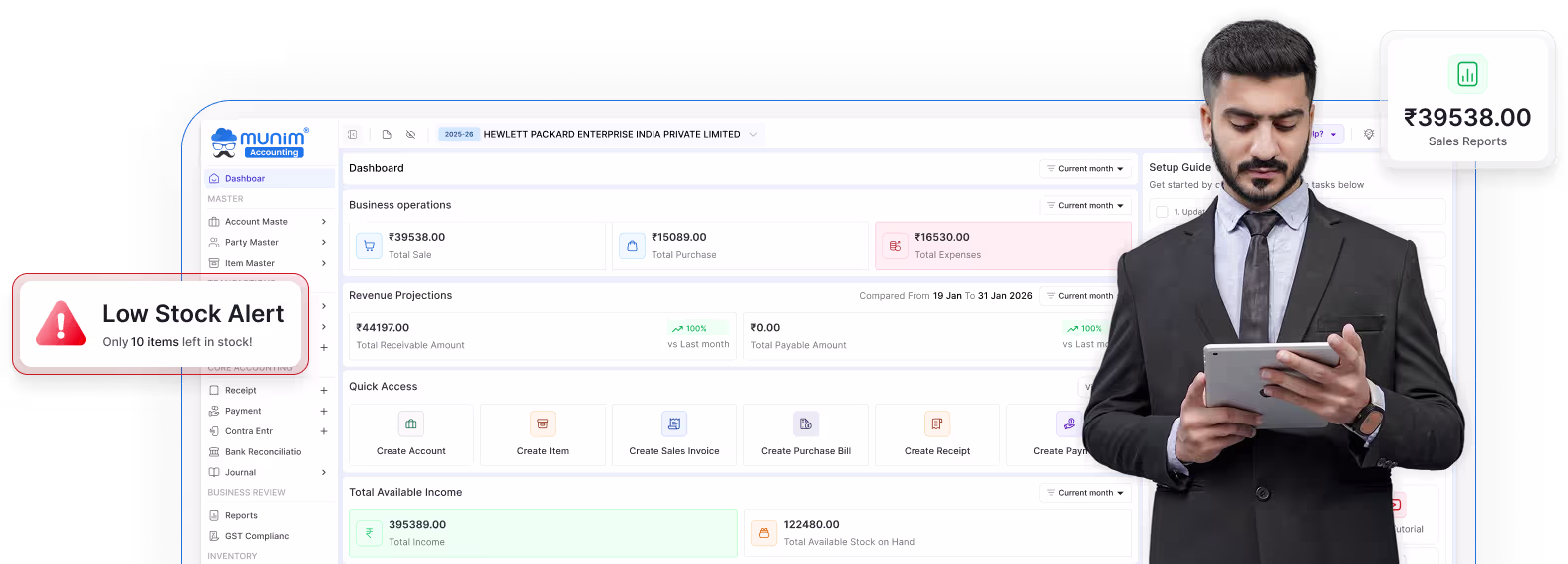Open Reports in the sidebar
The image size is (1568, 564).
point(241,515)
